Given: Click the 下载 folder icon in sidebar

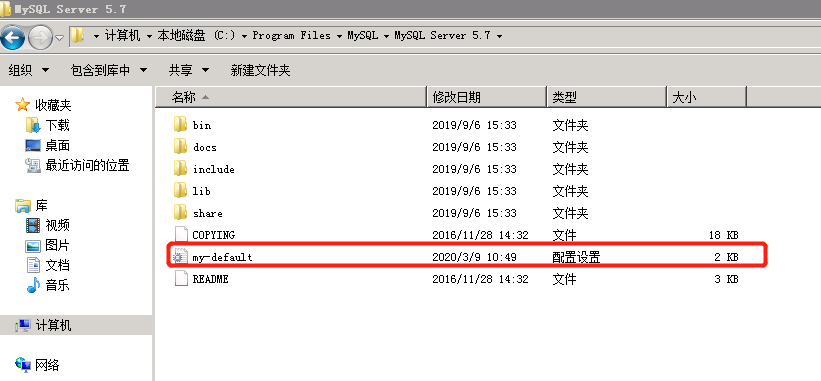Looking at the screenshot, I should [x=33, y=125].
